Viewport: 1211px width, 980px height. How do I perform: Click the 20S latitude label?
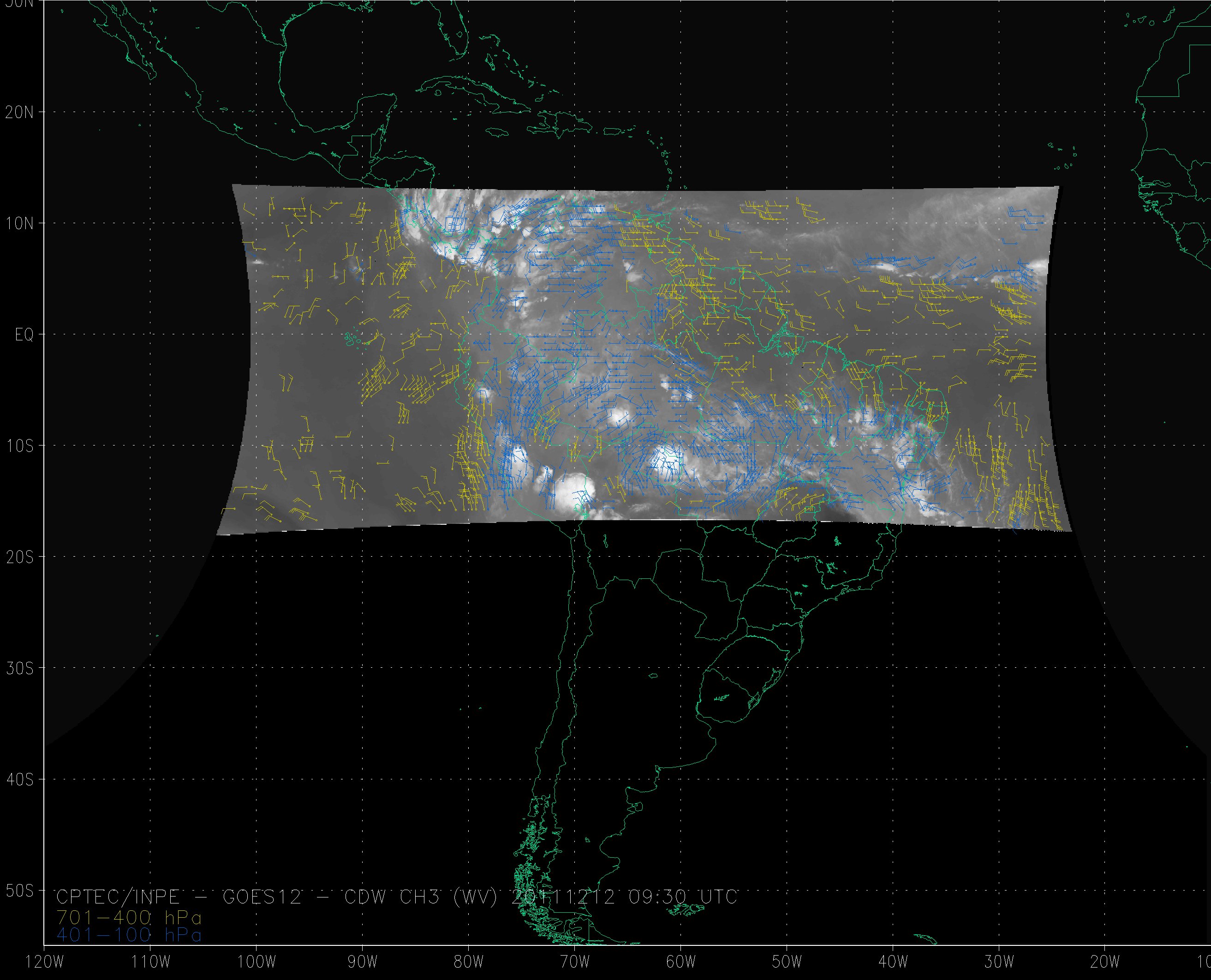click(19, 557)
